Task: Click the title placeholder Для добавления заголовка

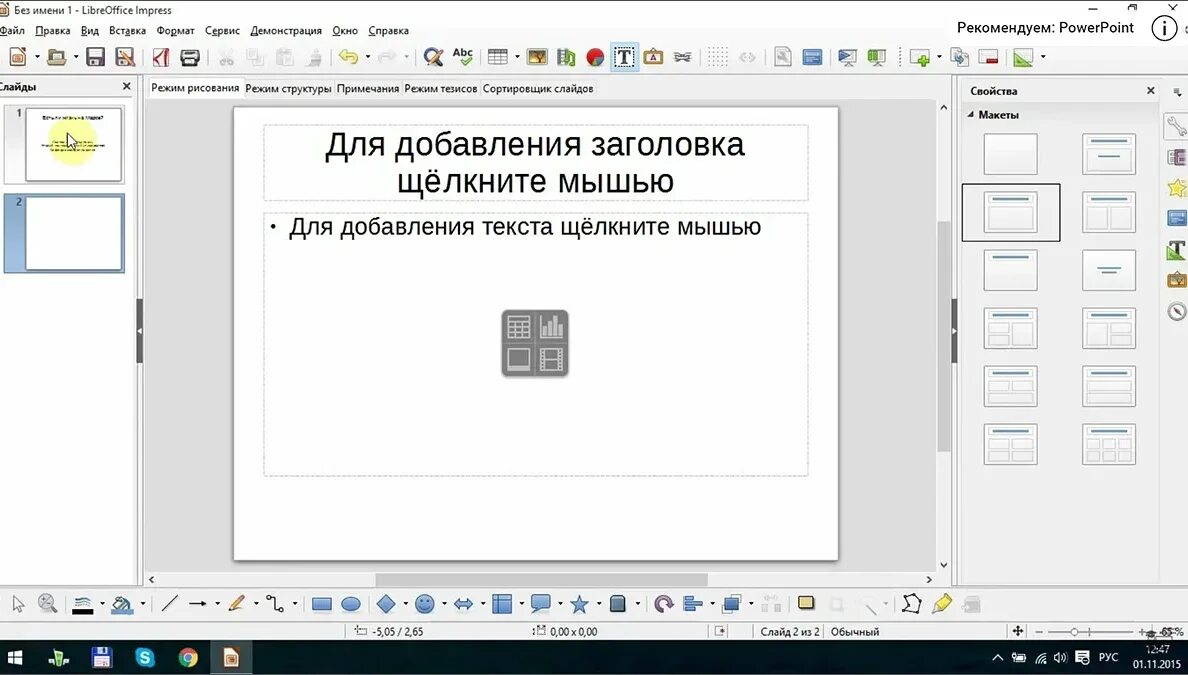Action: coord(536,163)
